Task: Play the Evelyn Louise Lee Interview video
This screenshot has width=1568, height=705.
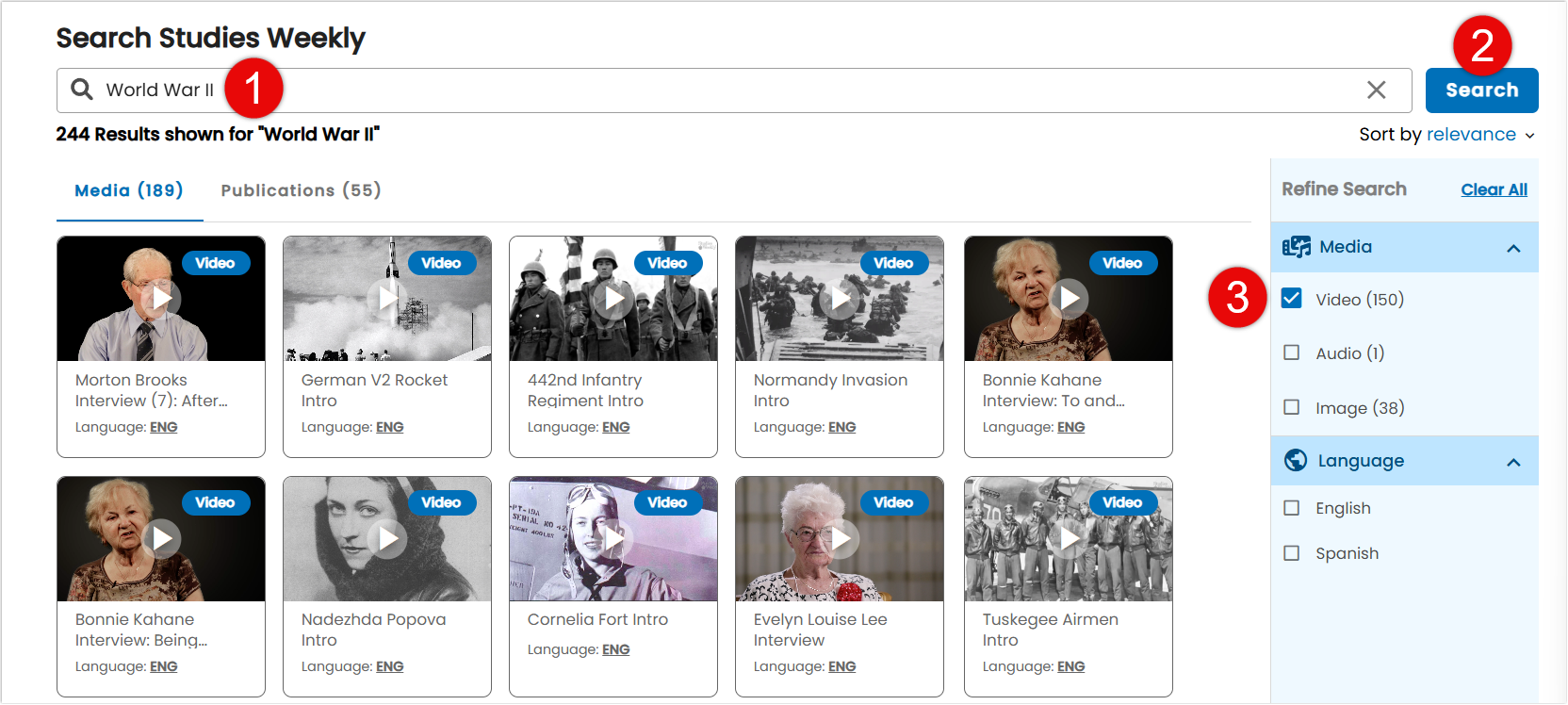Action: (x=840, y=538)
